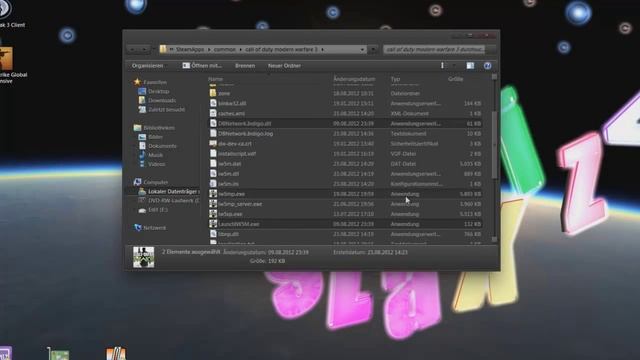Screen dimensions: 640x360
Task: Select iw5mp.exe application icon
Action: click(213, 194)
